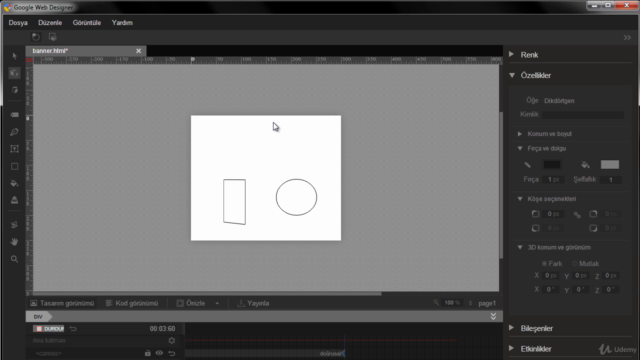Select the 3D object rotate tool
Image resolution: width=640 pixels, height=360 pixels.
(x=15, y=73)
